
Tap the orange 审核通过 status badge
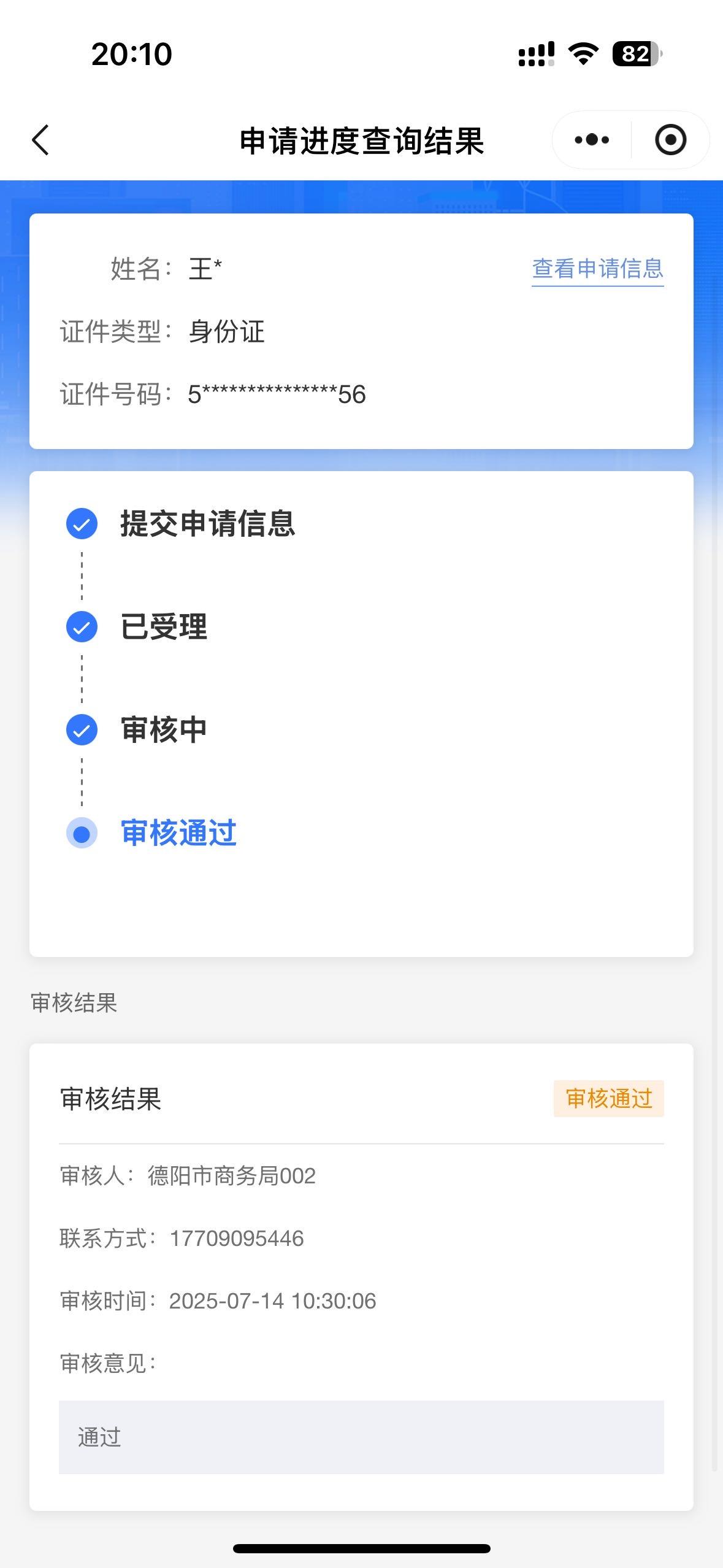click(x=608, y=1099)
